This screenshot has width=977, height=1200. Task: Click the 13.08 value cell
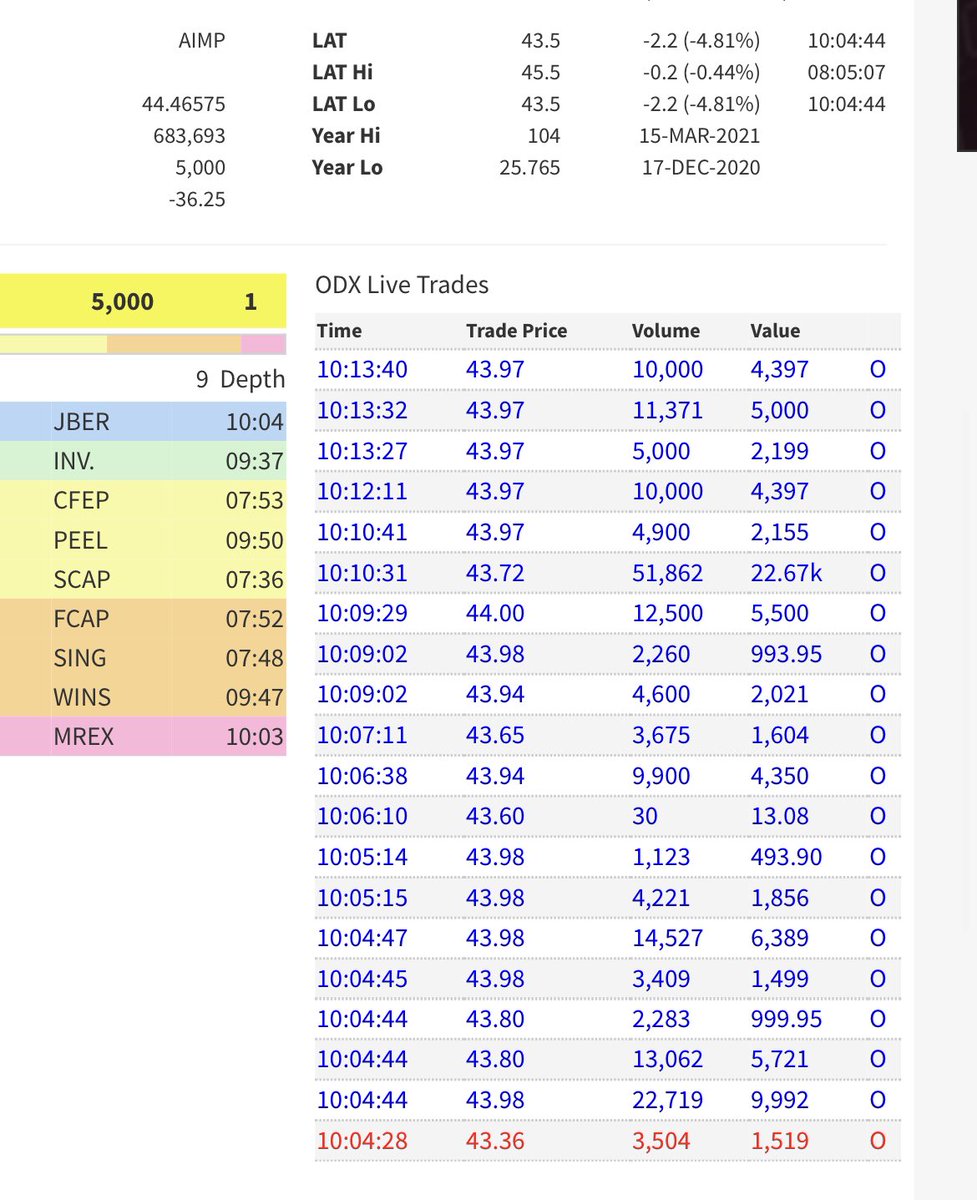(780, 816)
